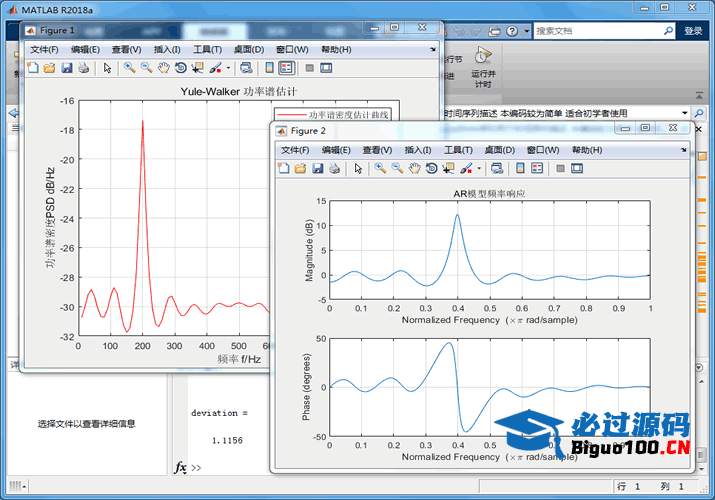Collapse MATLAB toolstrip with minimize arrow
The width and height of the screenshot is (715, 500).
(699, 95)
